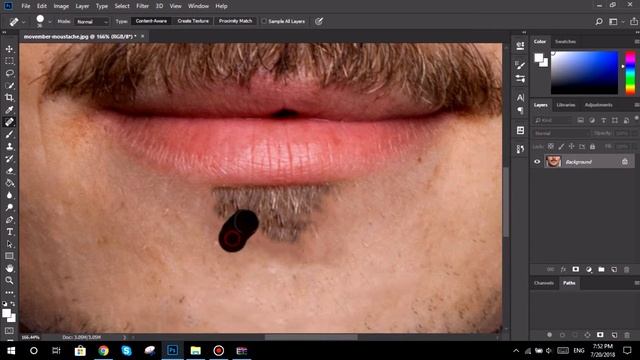This screenshot has width=640, height=360.
Task: Select the Rectangular Marquee tool
Action: pyautogui.click(x=9, y=61)
